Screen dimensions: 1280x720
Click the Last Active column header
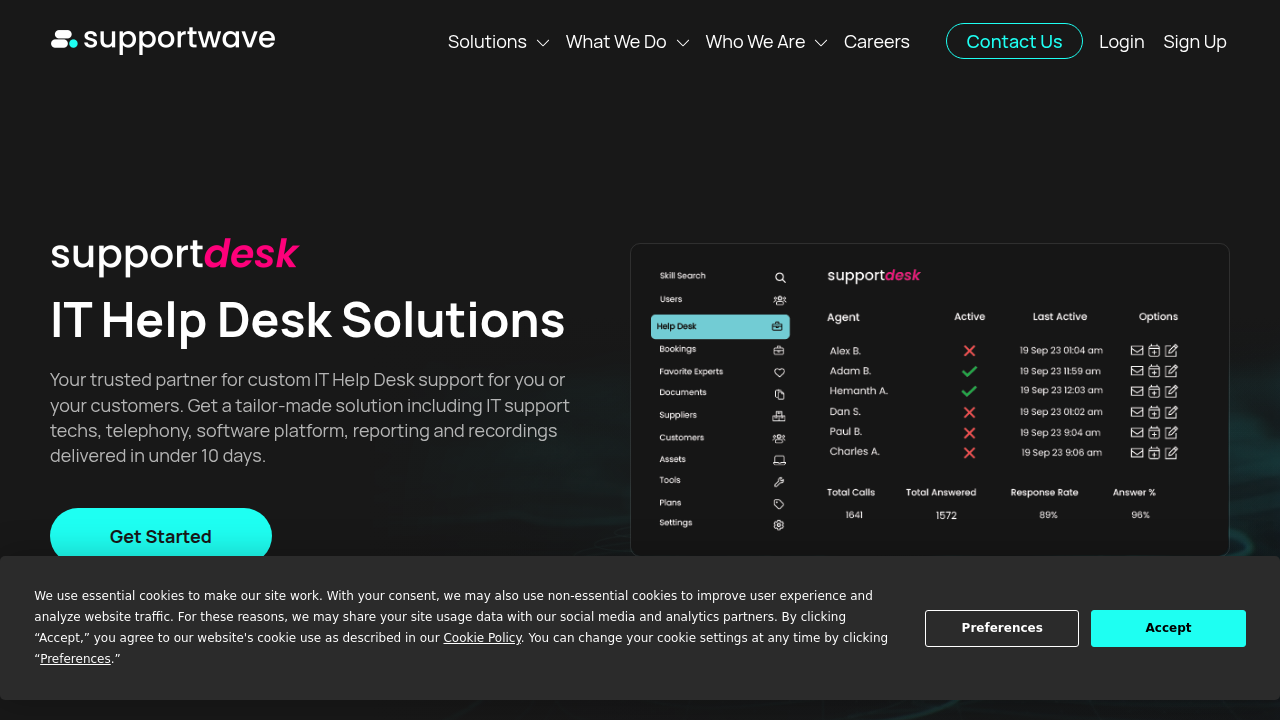click(x=1060, y=317)
